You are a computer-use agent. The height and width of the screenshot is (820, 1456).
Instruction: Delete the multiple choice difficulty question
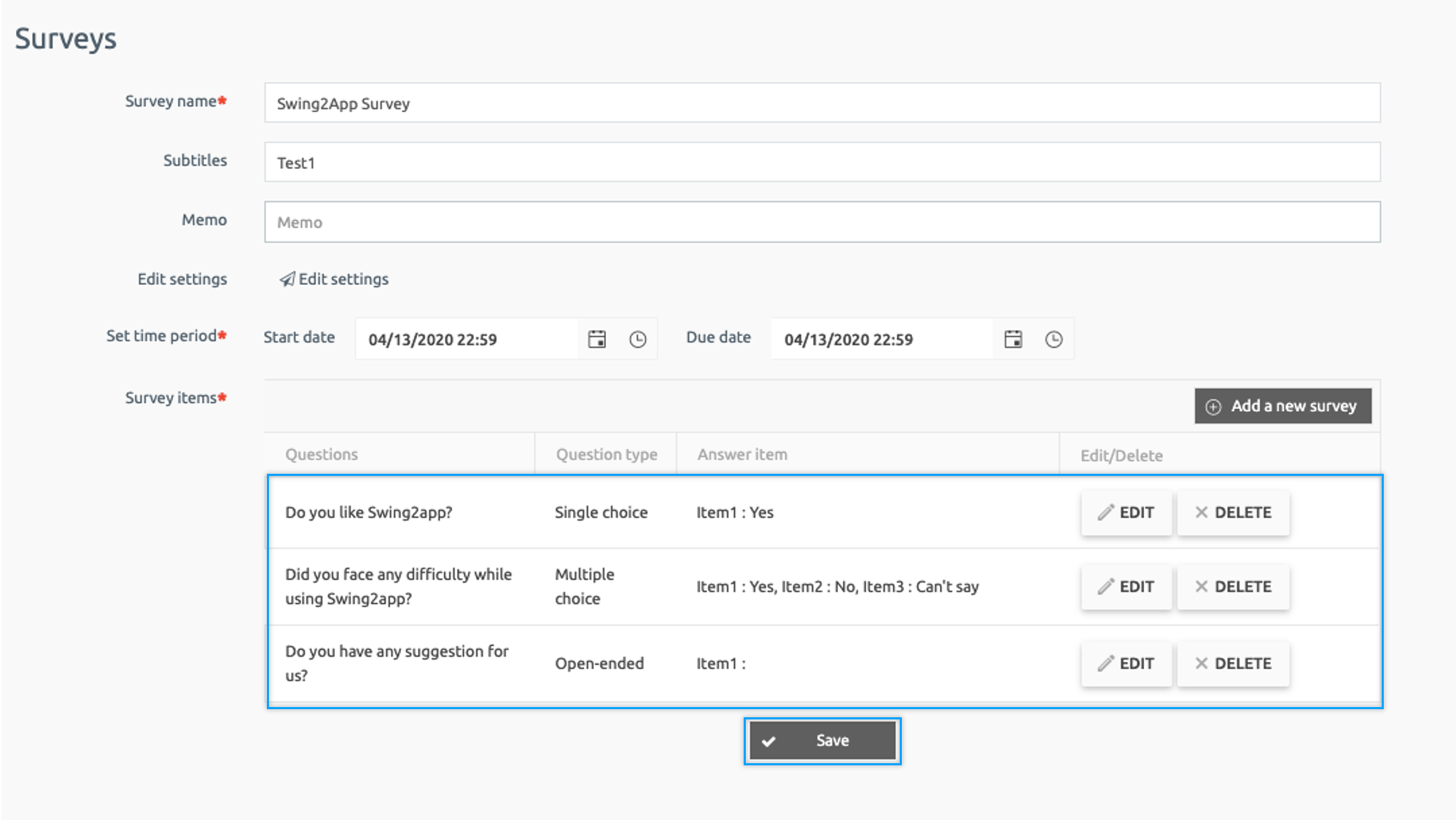pyautogui.click(x=1233, y=587)
